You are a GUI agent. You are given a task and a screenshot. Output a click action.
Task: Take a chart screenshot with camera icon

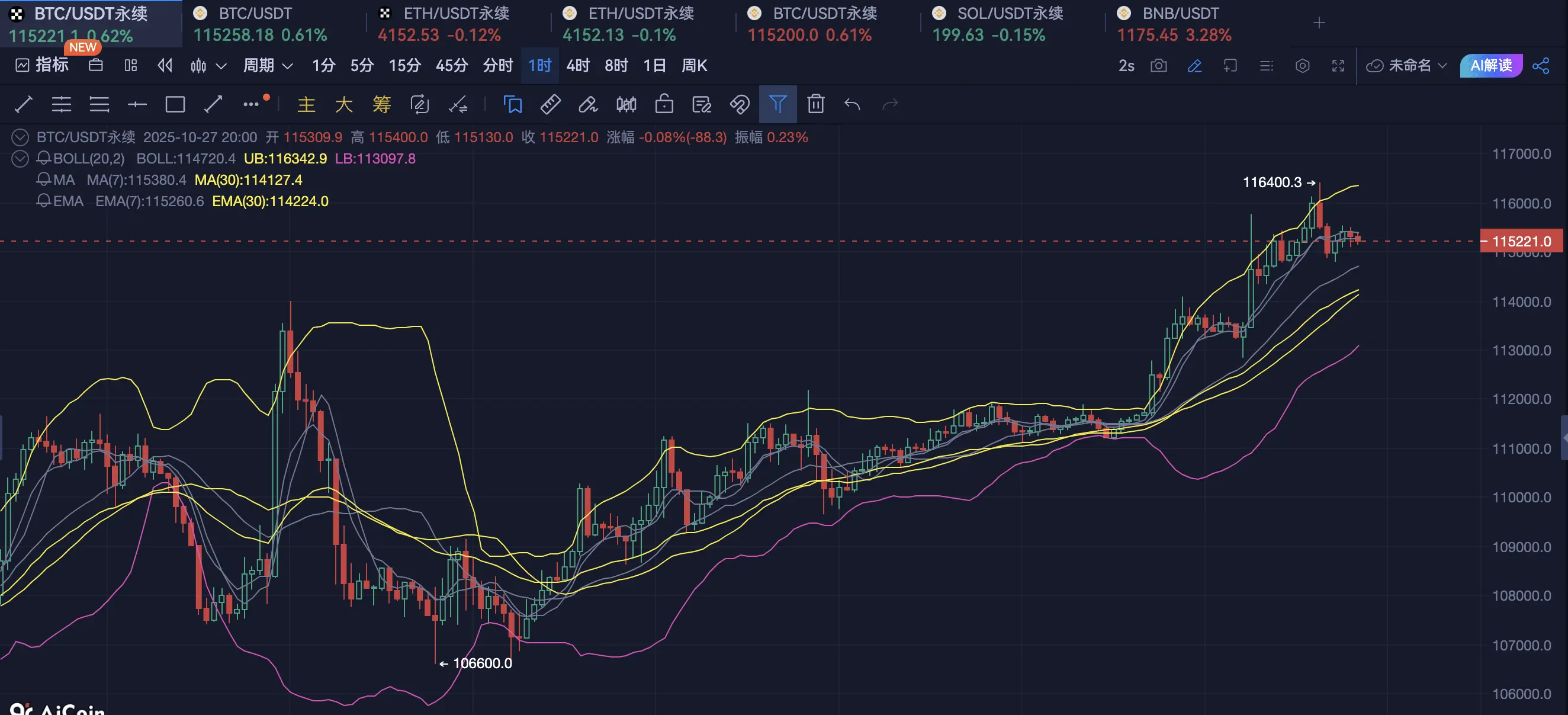pos(1158,66)
